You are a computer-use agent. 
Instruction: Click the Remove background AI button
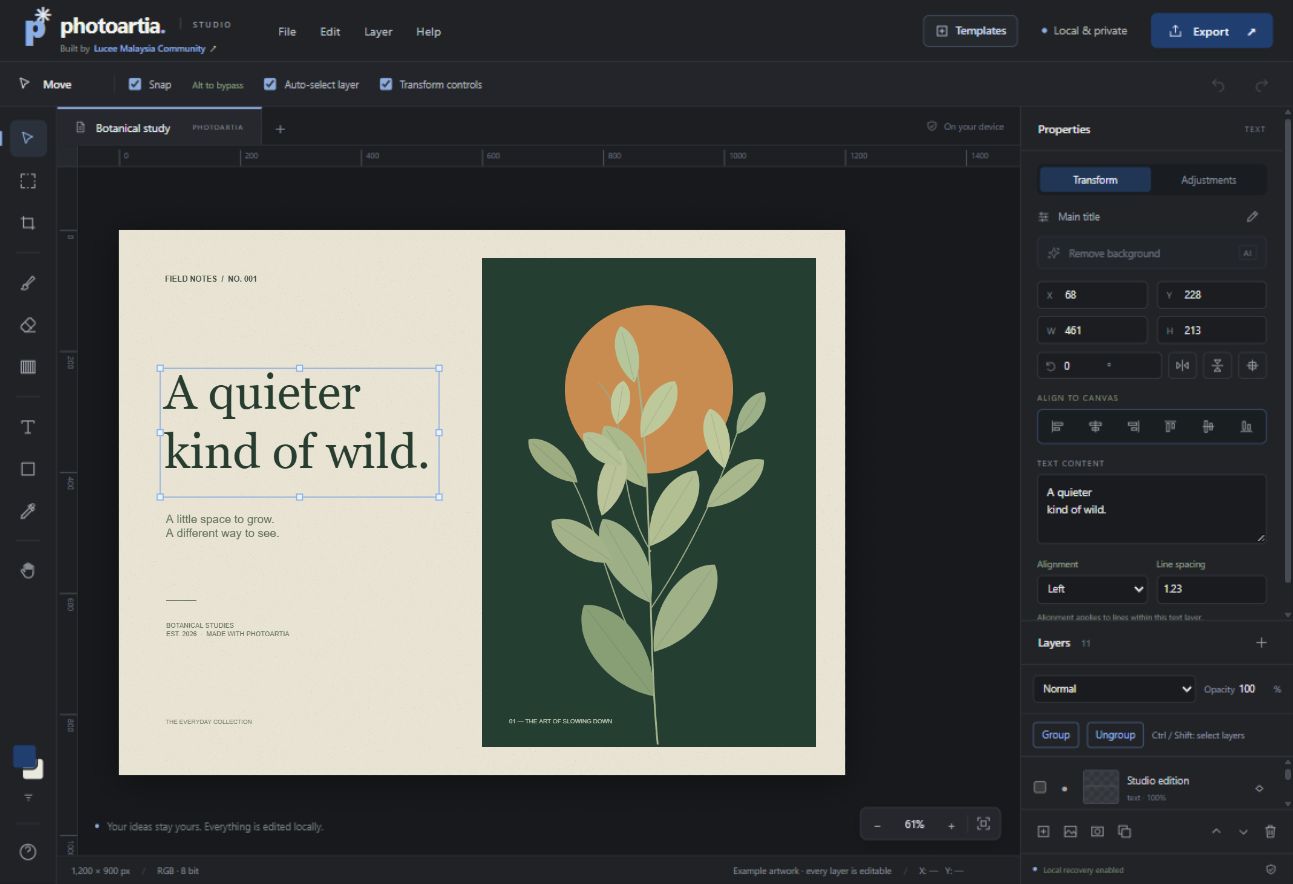tap(1152, 254)
